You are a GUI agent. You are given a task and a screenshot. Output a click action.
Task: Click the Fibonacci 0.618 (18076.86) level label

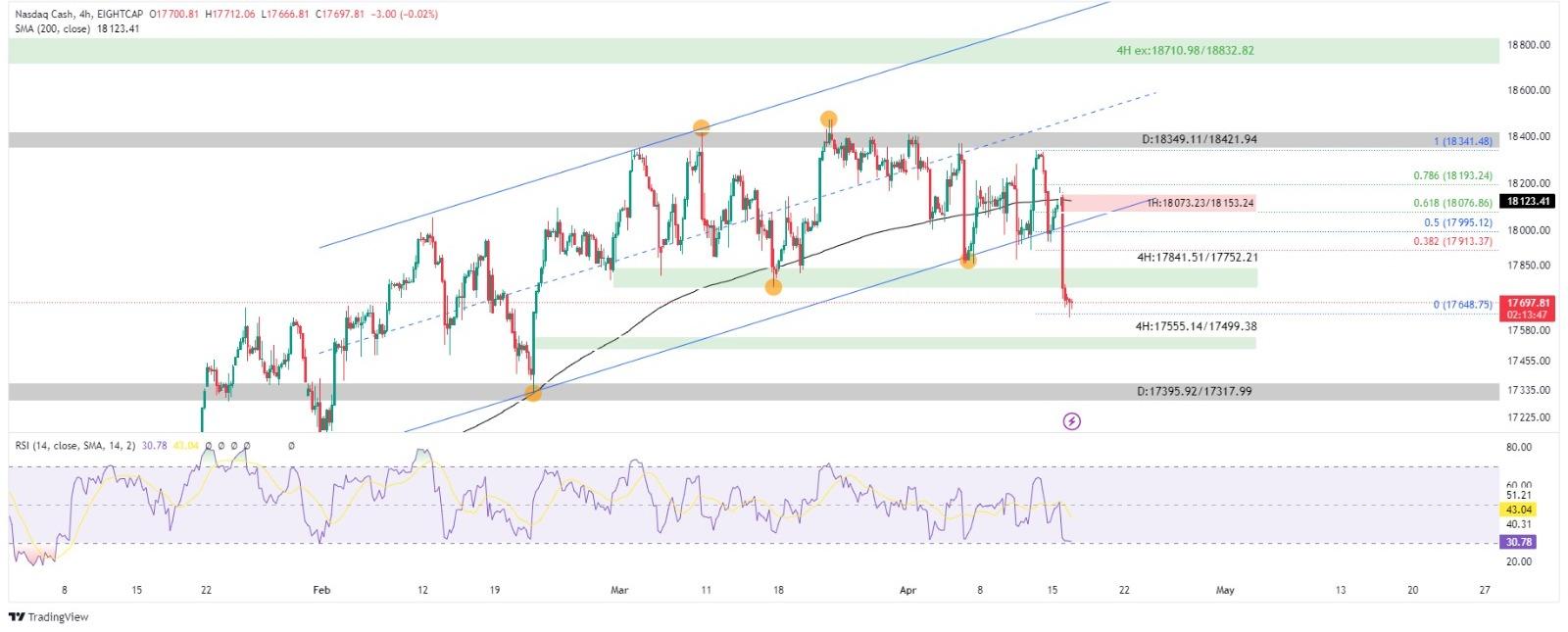[x=1453, y=204]
